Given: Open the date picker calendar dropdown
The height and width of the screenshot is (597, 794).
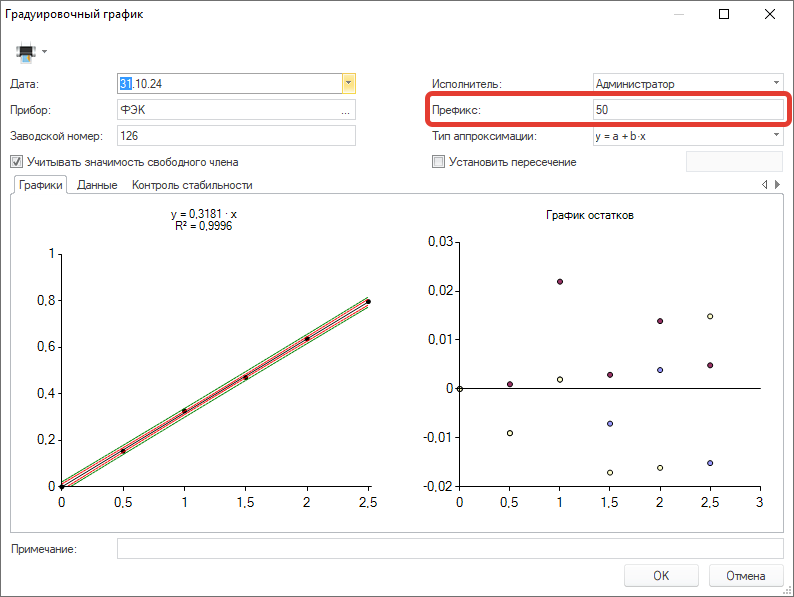Looking at the screenshot, I should click(x=348, y=84).
